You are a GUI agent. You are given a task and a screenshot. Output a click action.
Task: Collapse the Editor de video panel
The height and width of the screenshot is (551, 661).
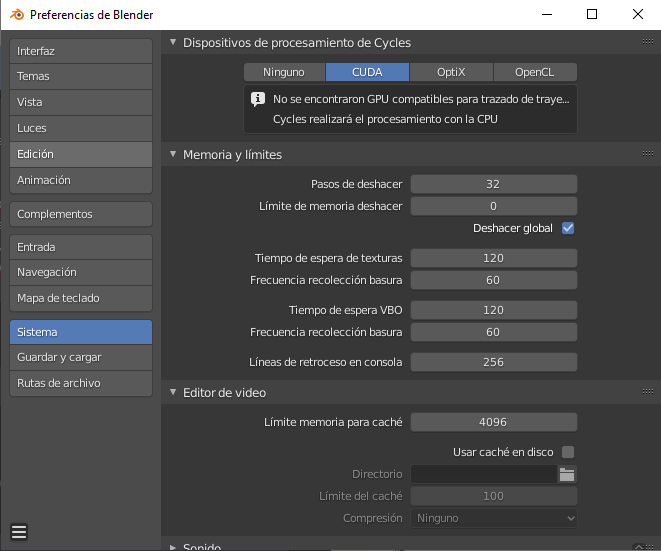[173, 392]
